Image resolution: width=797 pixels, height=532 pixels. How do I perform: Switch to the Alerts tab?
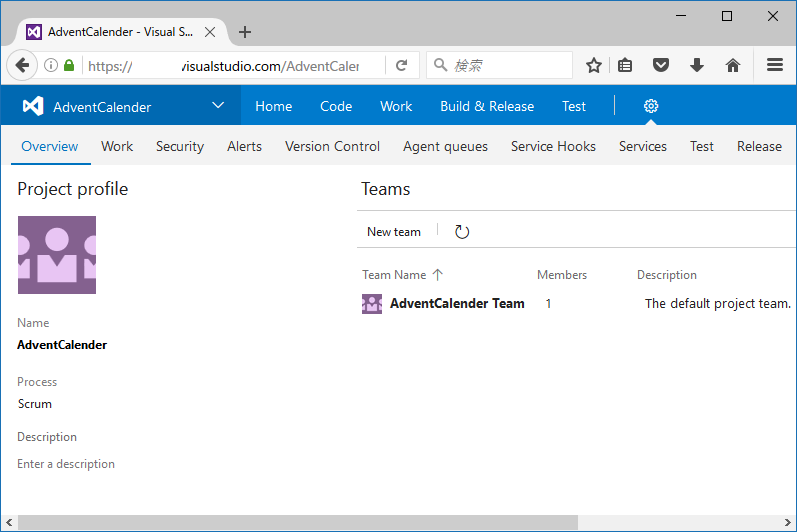(x=244, y=146)
